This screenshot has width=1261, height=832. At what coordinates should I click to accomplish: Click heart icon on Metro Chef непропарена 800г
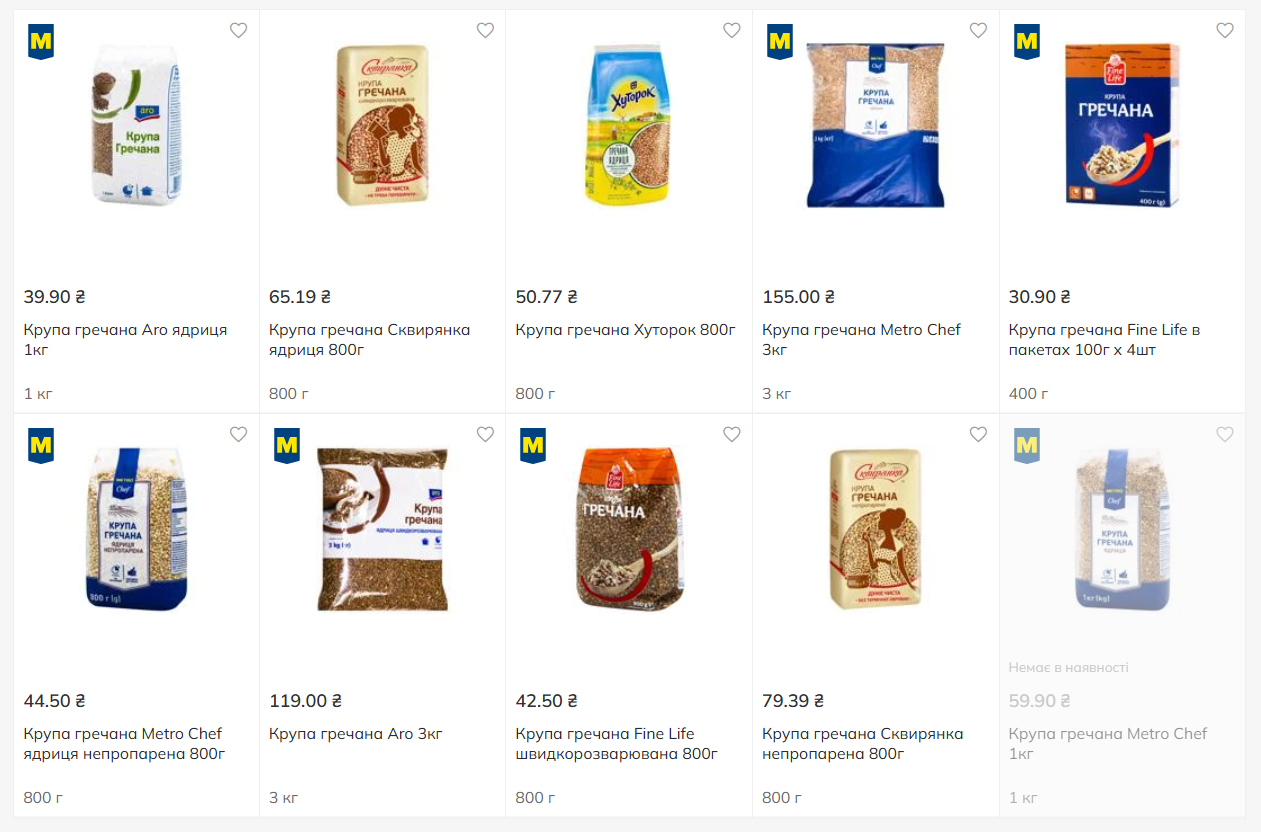coord(238,434)
